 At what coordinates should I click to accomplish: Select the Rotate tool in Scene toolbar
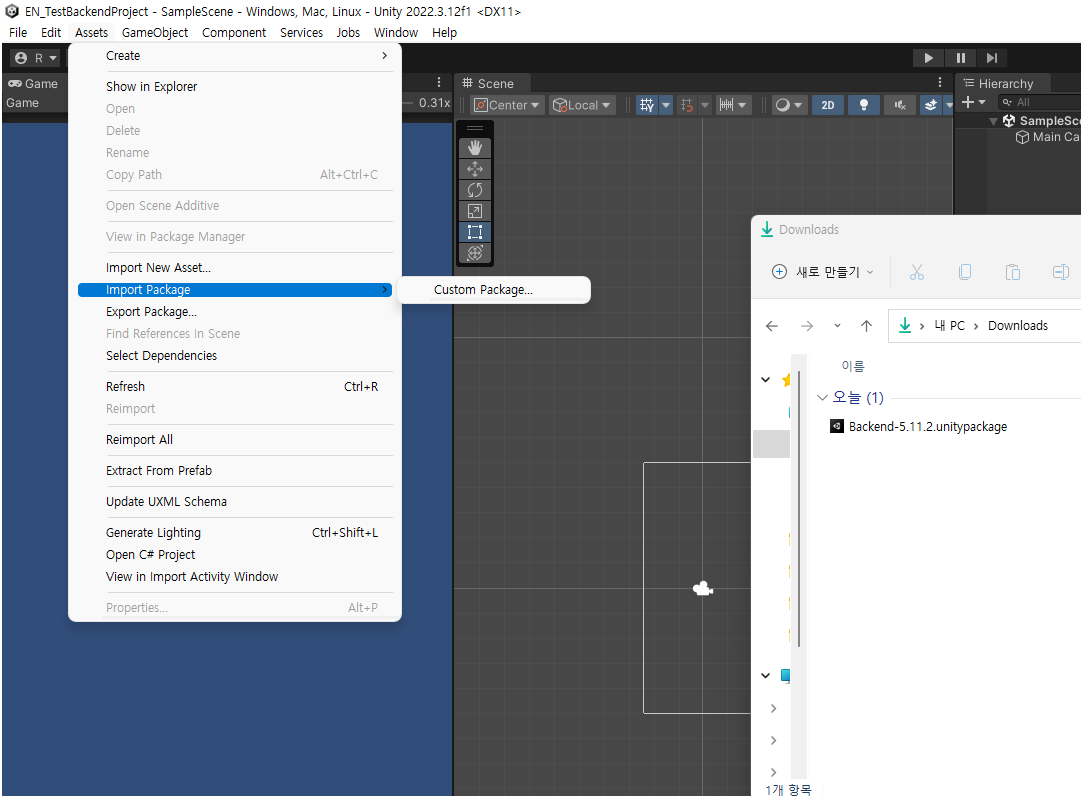[475, 190]
